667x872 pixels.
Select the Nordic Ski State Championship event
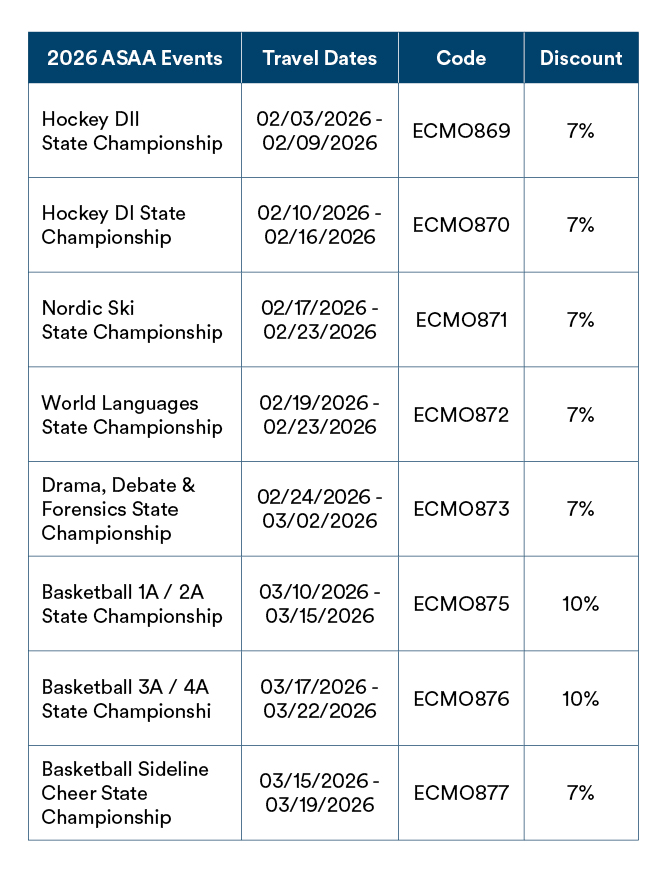point(131,320)
